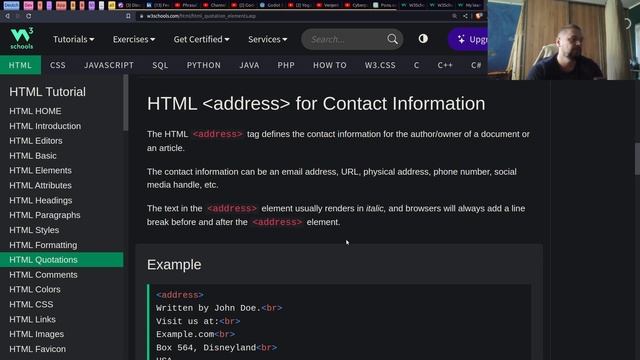Select the W3.CSS topic tab
This screenshot has width=640, height=360.
tap(380, 65)
